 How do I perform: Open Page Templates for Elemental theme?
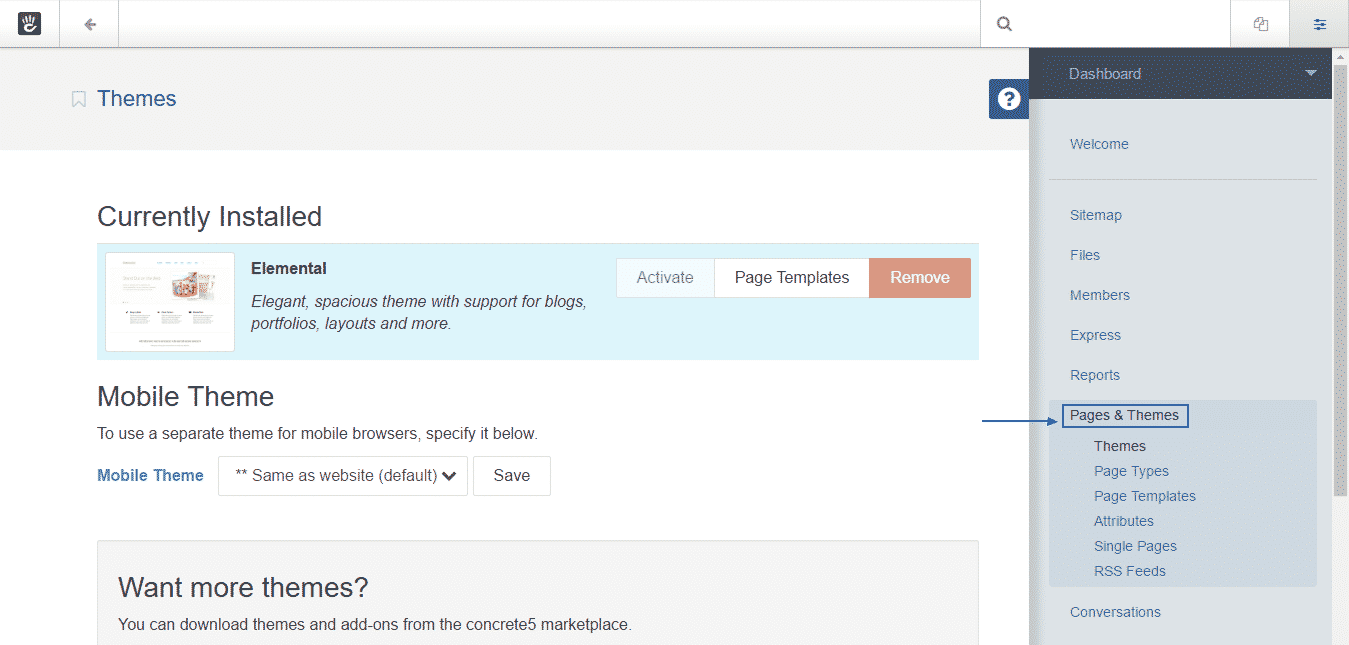pyautogui.click(x=791, y=278)
